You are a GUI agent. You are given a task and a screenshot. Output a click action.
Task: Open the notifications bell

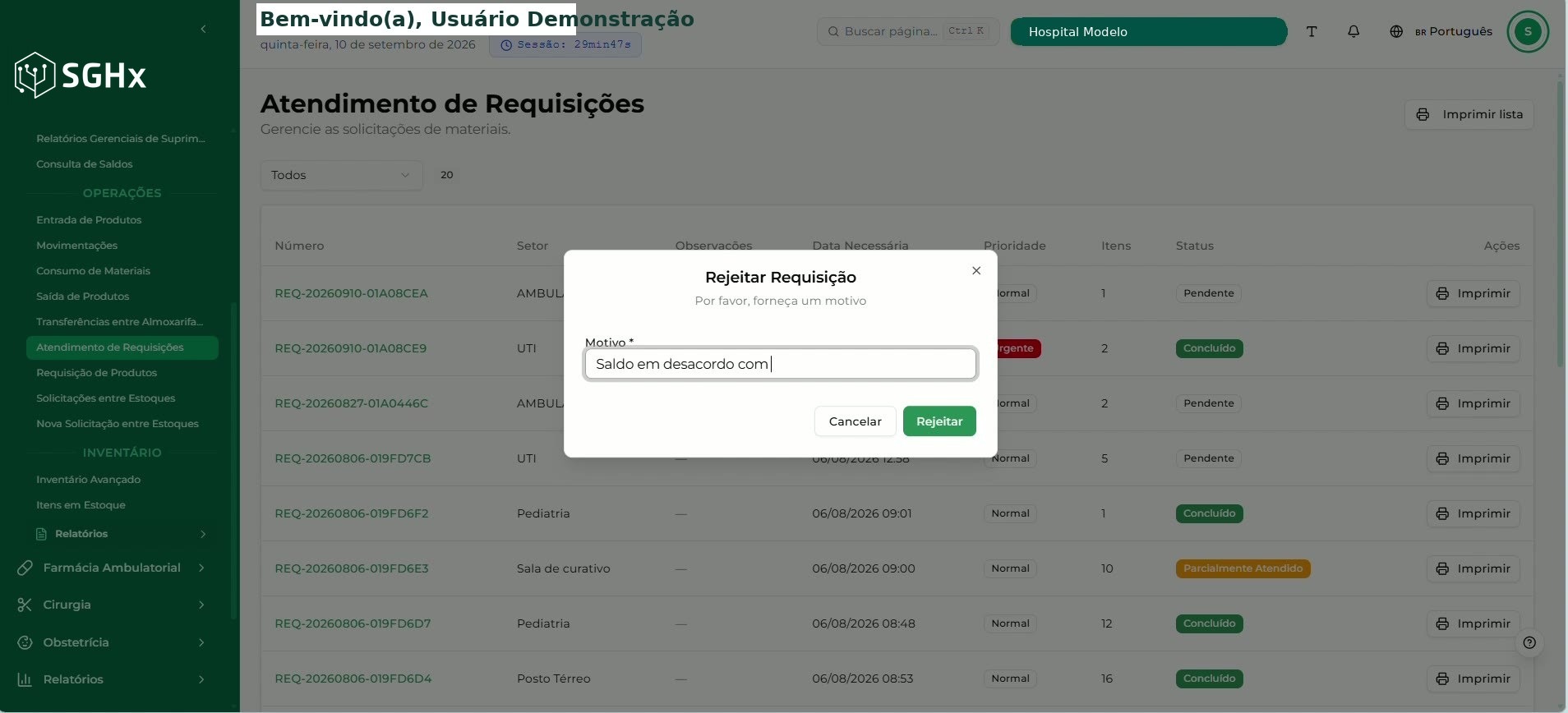[1354, 31]
